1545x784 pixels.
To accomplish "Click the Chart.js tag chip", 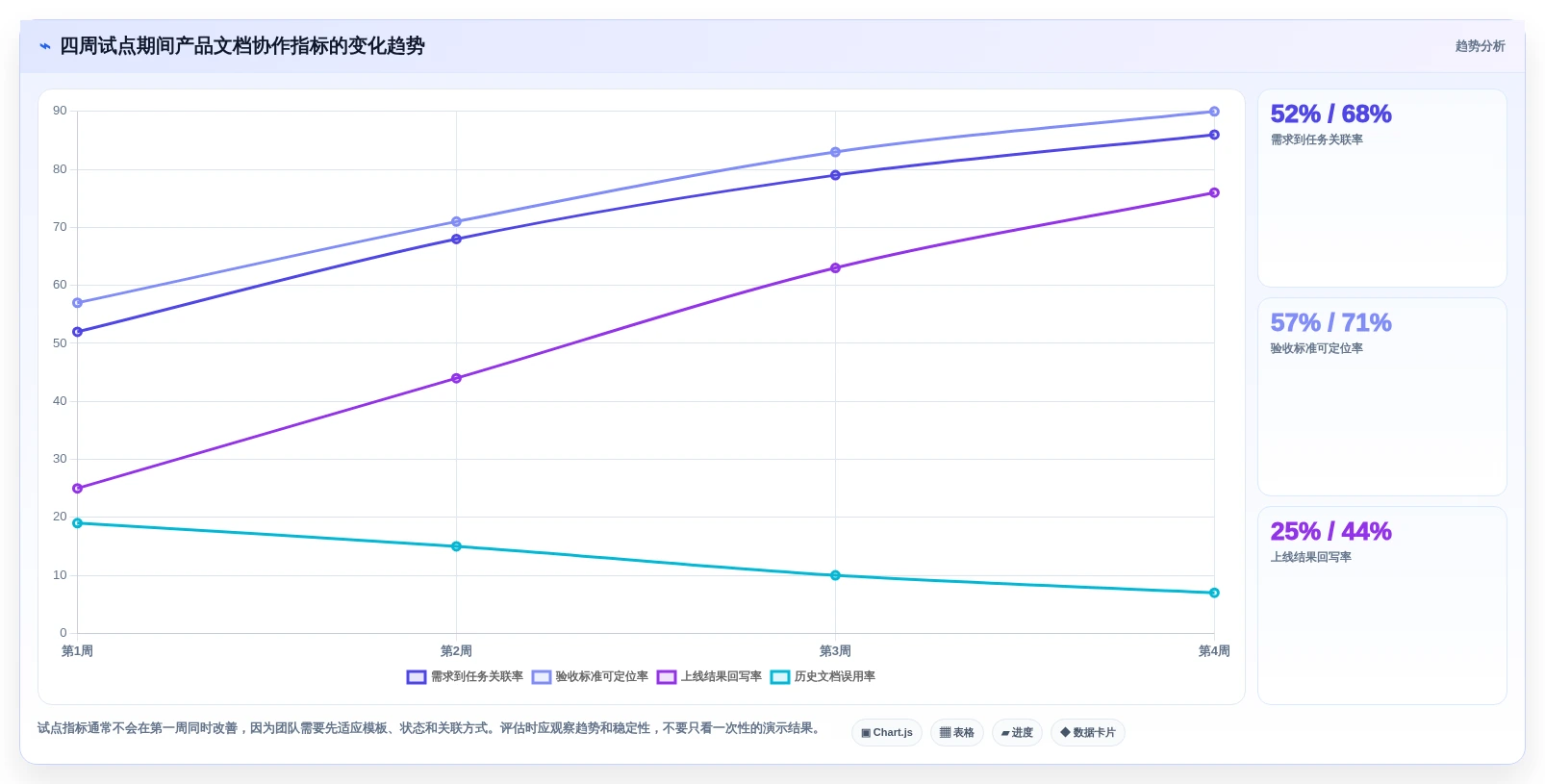I will [x=887, y=733].
